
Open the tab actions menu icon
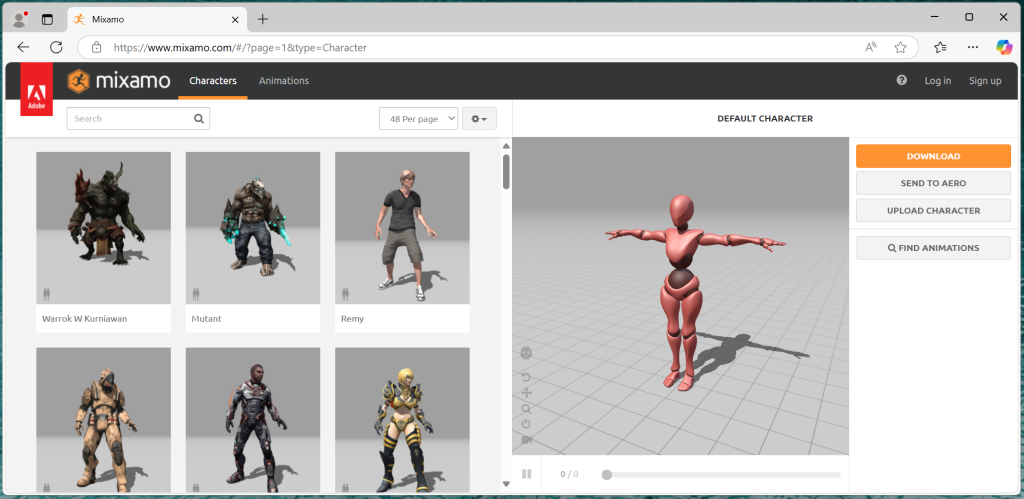pos(47,19)
